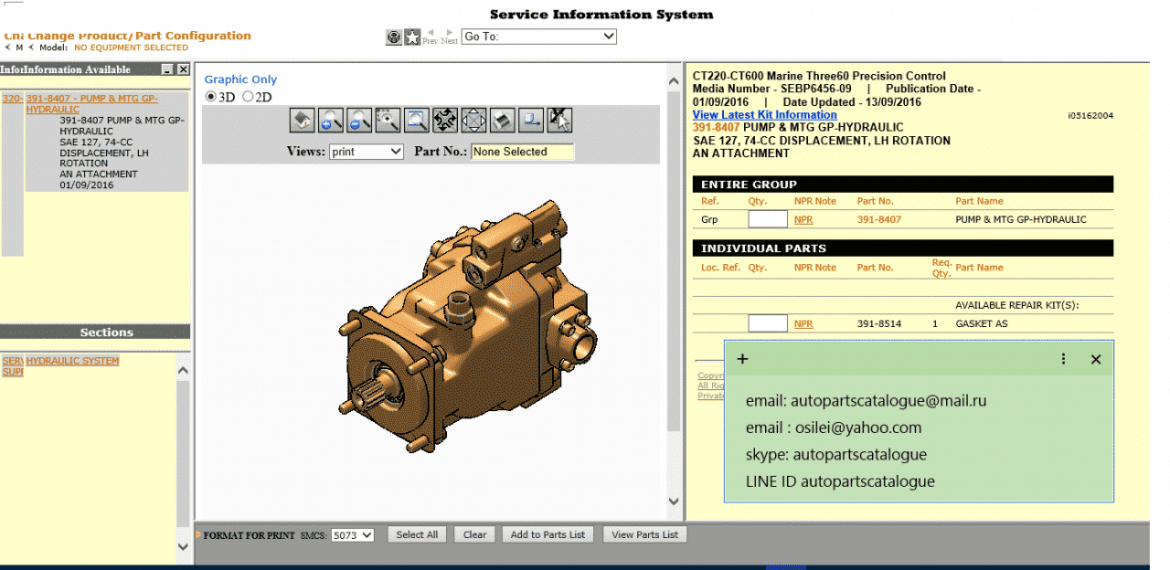Click the zoom out magnifier icon
Screen dimensions: 1170x570
(x=360, y=121)
